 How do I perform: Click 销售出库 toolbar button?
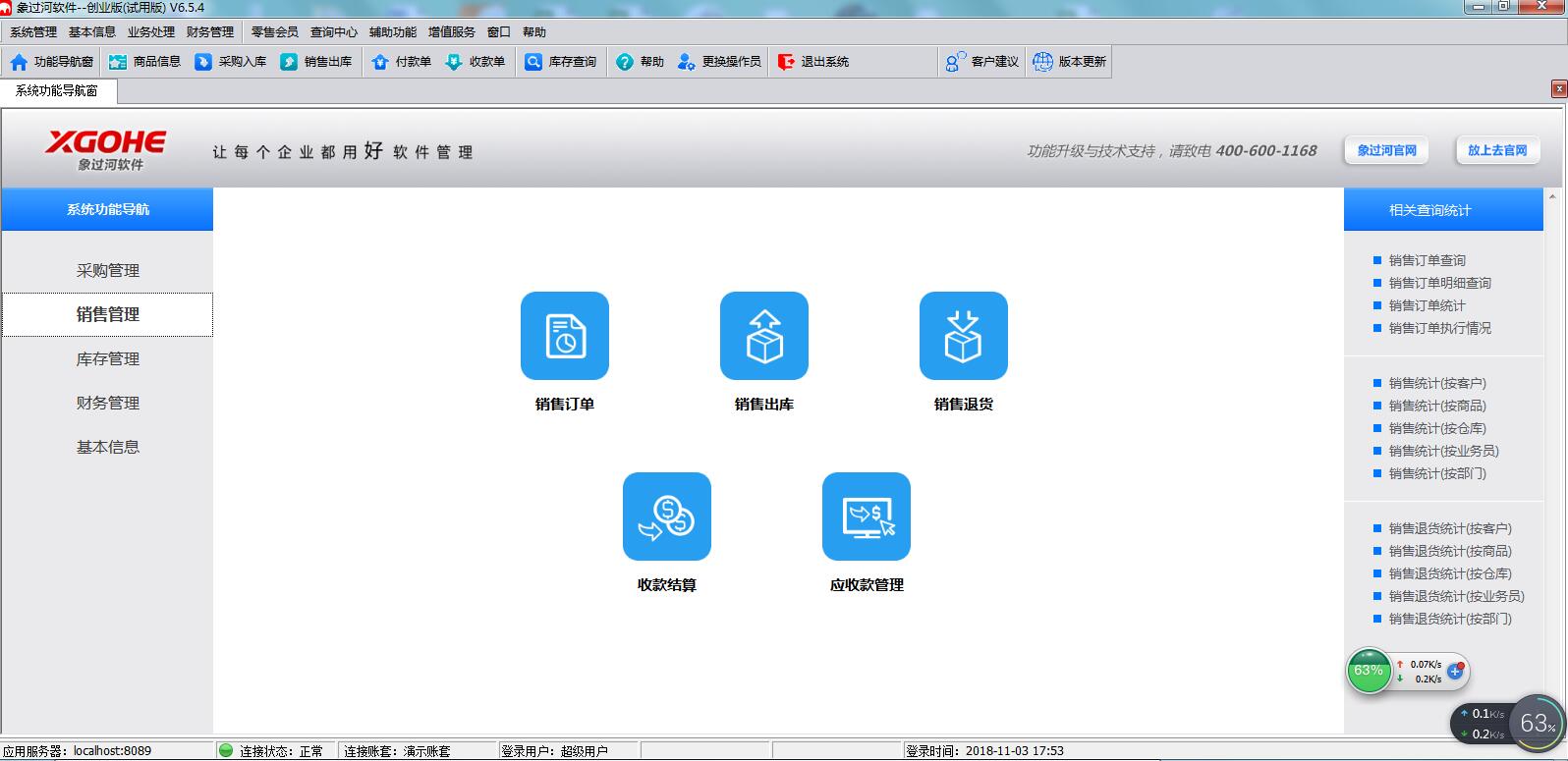315,62
